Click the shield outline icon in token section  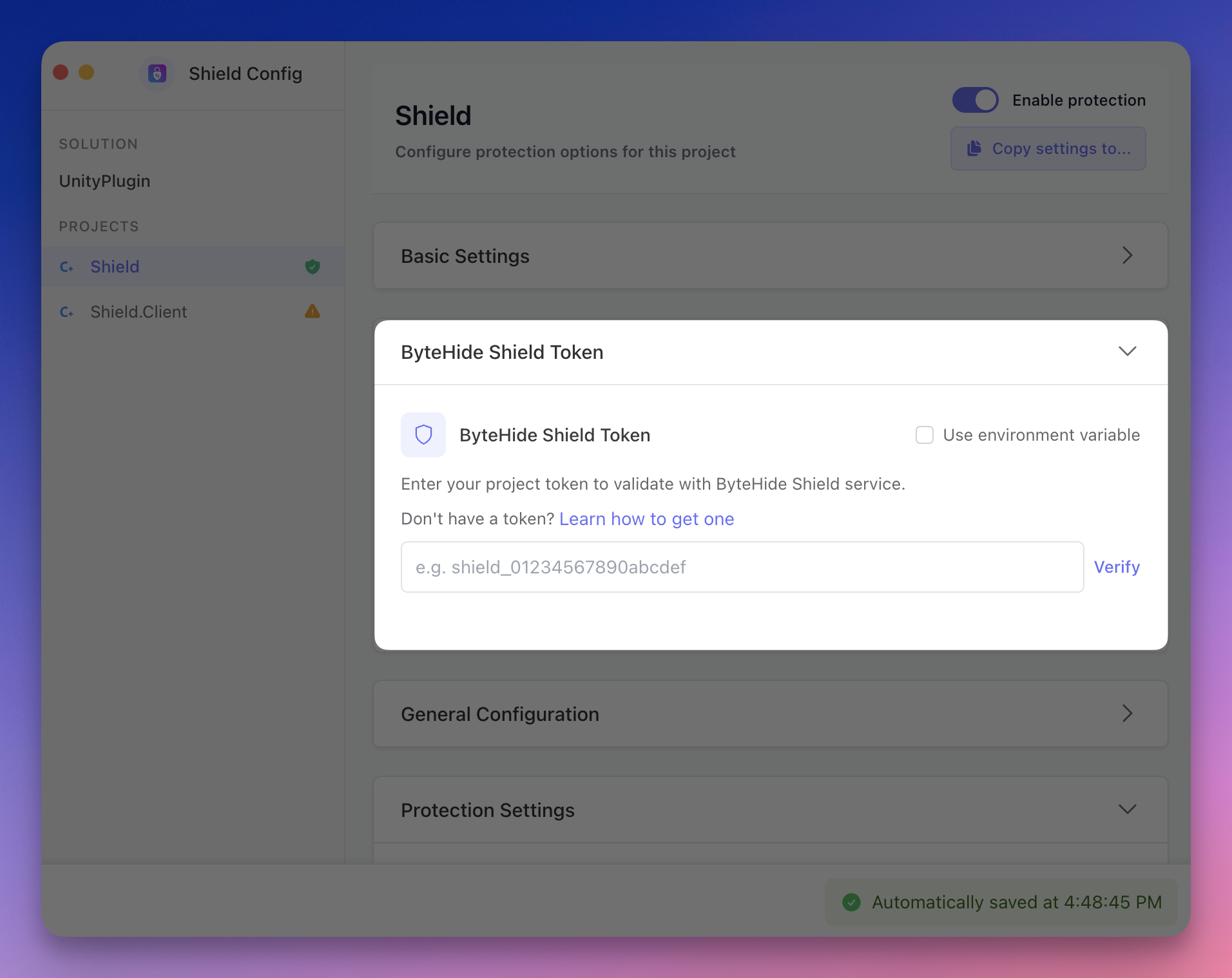point(423,435)
